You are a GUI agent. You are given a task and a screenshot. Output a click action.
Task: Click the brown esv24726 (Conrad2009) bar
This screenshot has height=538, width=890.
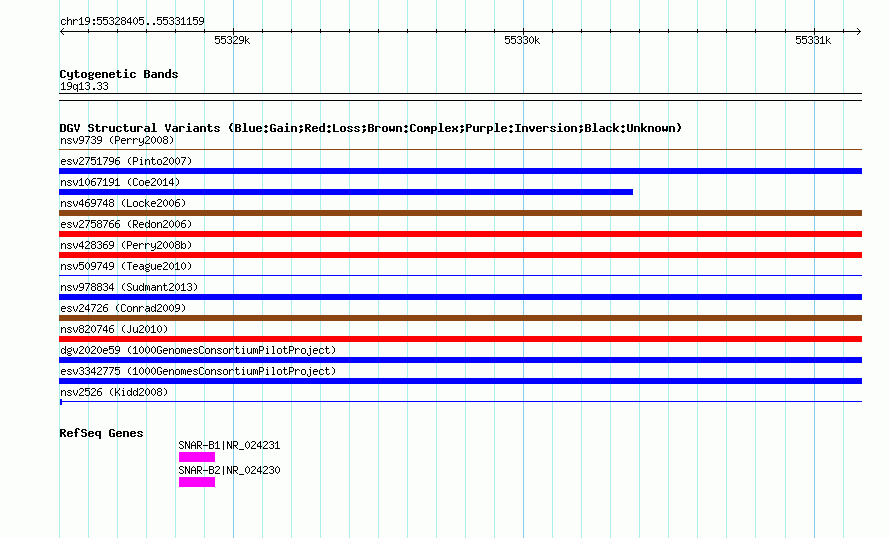tap(460, 318)
